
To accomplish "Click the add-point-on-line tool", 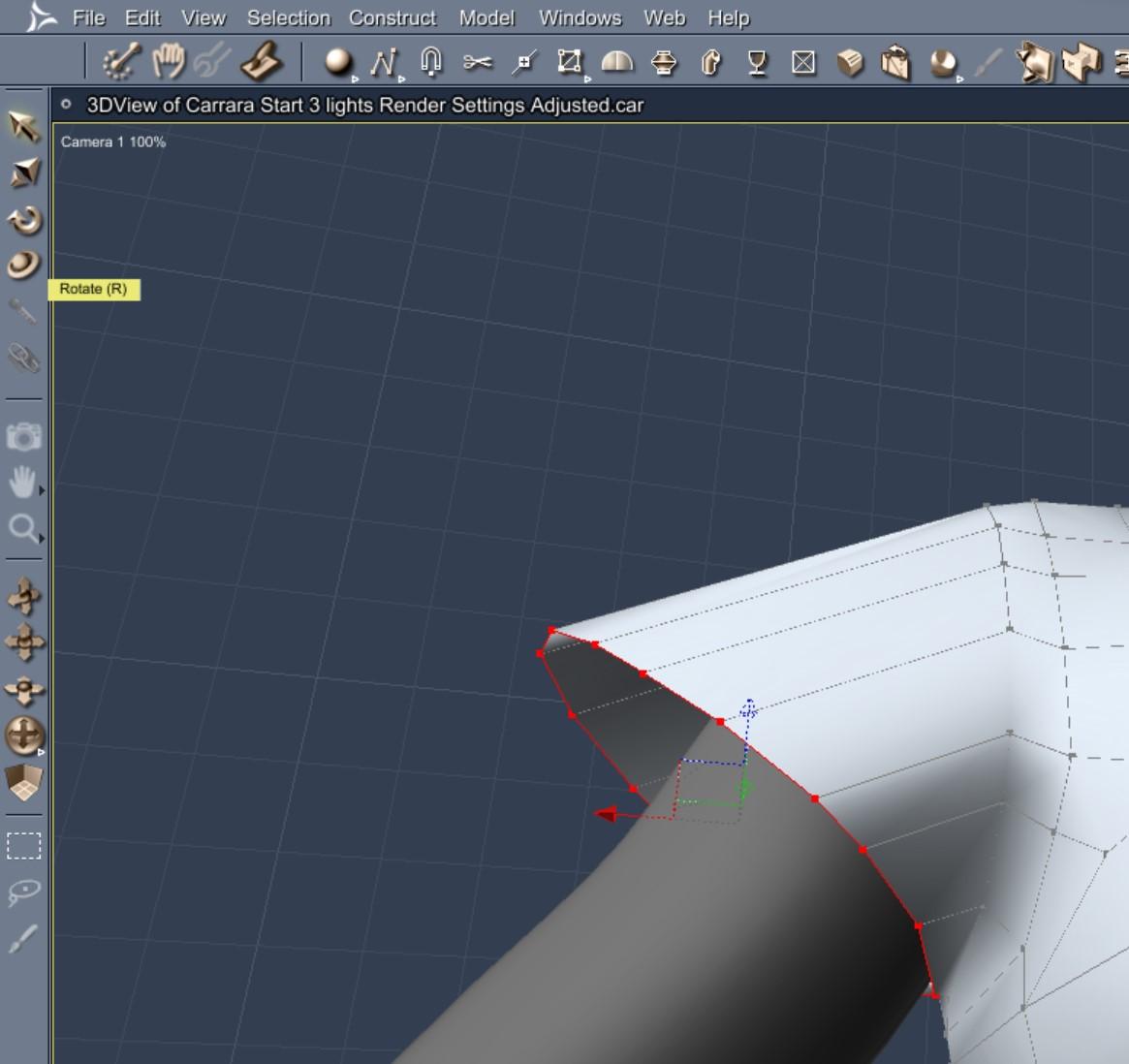I will coord(524,63).
